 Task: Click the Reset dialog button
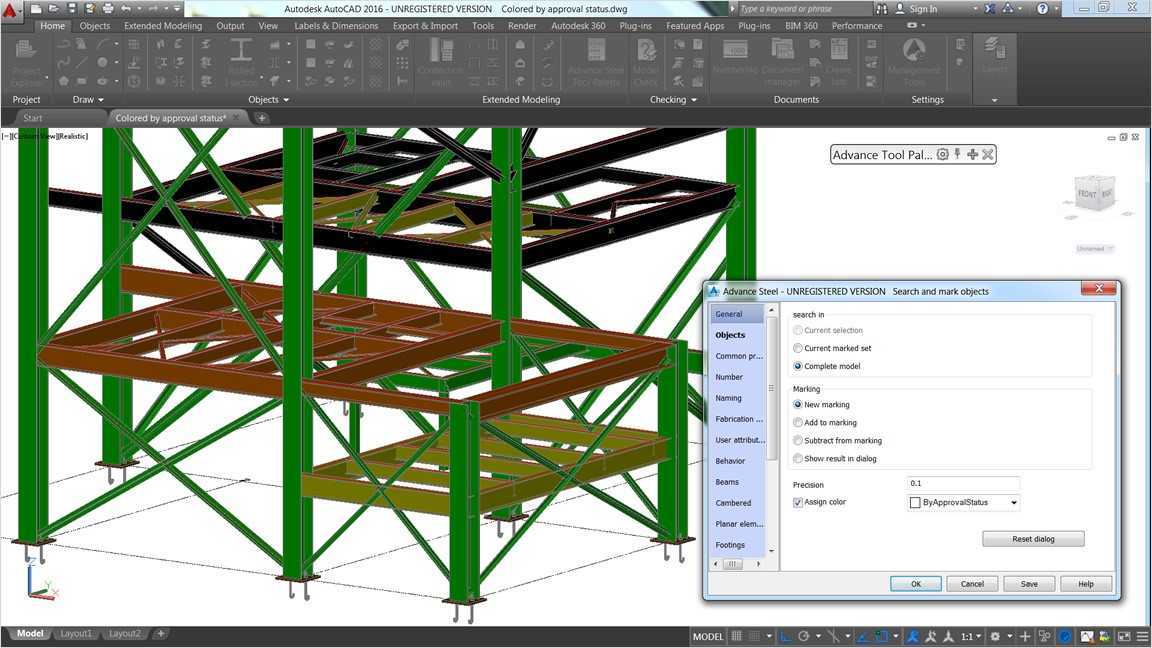tap(1033, 539)
